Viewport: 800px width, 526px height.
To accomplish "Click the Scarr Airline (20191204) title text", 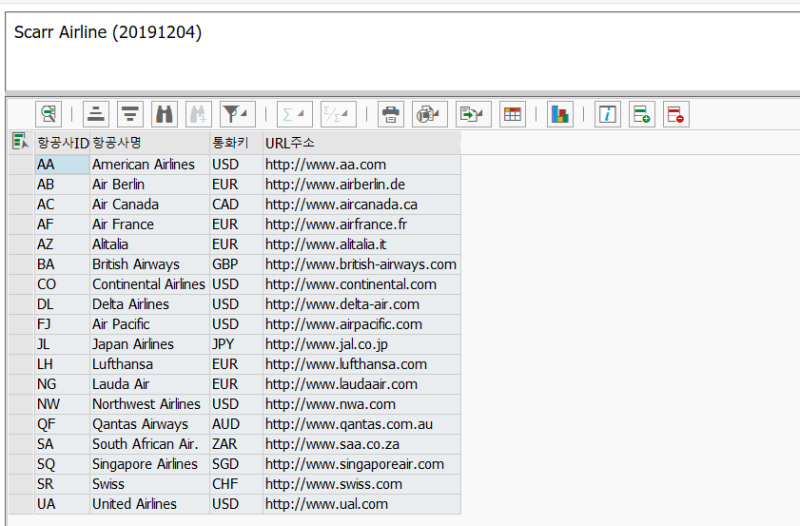I will pos(108,32).
